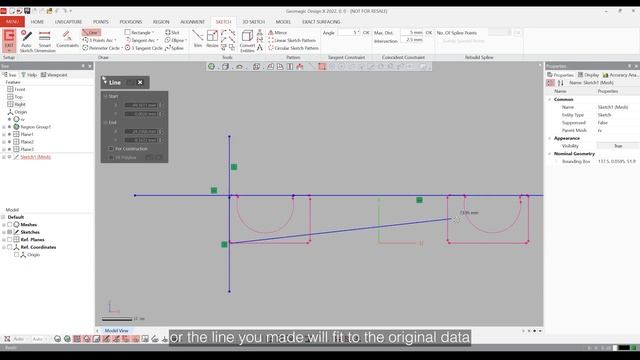This screenshot has width=640, height=360.
Task: Switch to the REGION ribbon tab
Action: point(161,22)
